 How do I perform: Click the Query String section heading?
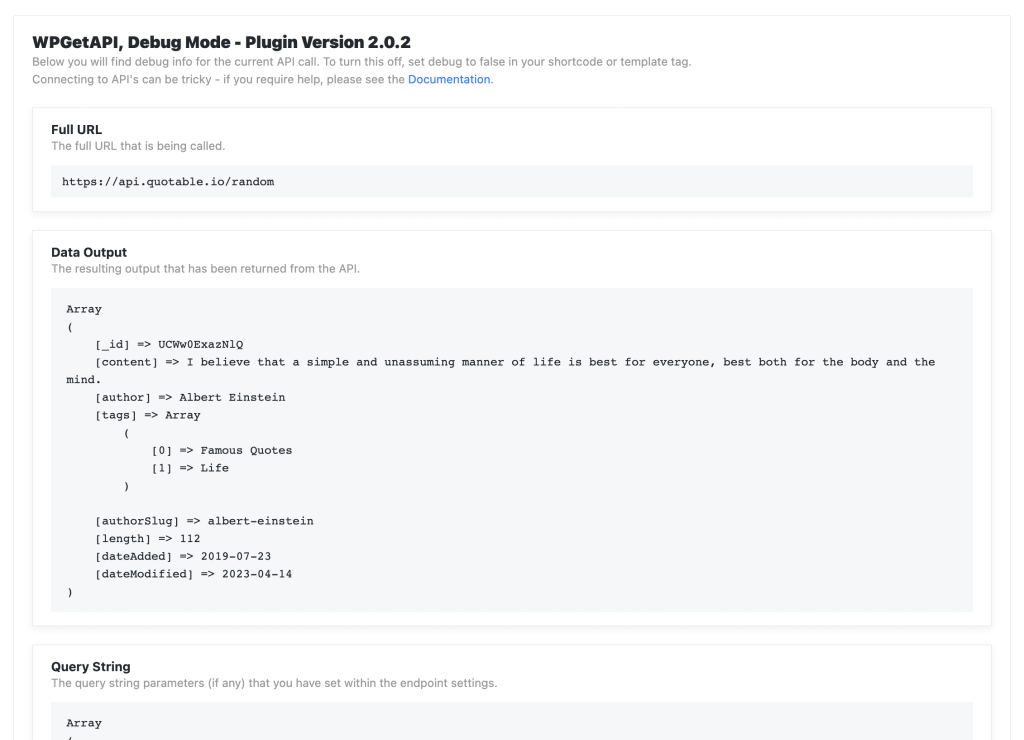(x=91, y=667)
